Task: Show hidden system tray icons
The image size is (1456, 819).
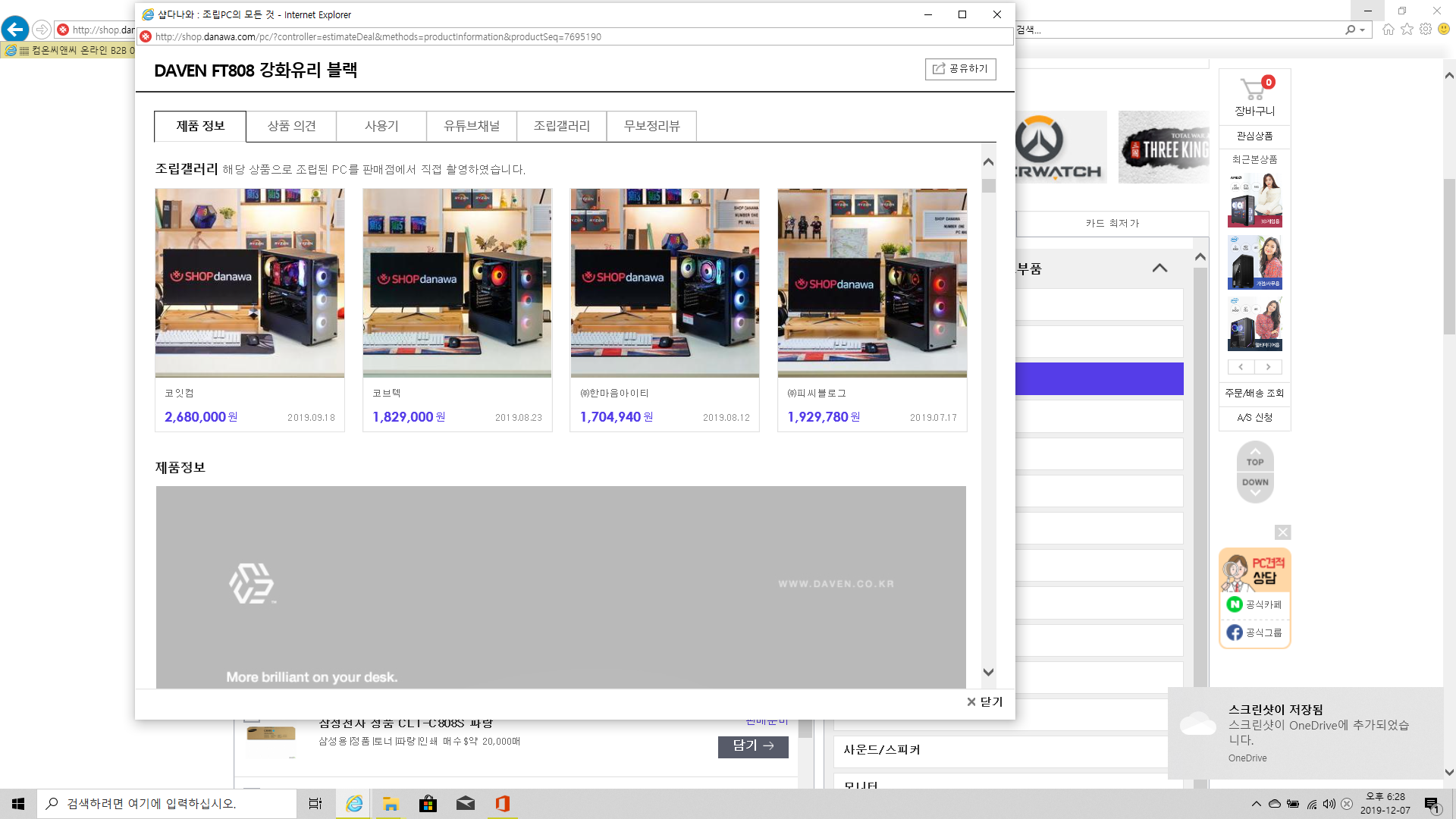Action: coord(1257,804)
